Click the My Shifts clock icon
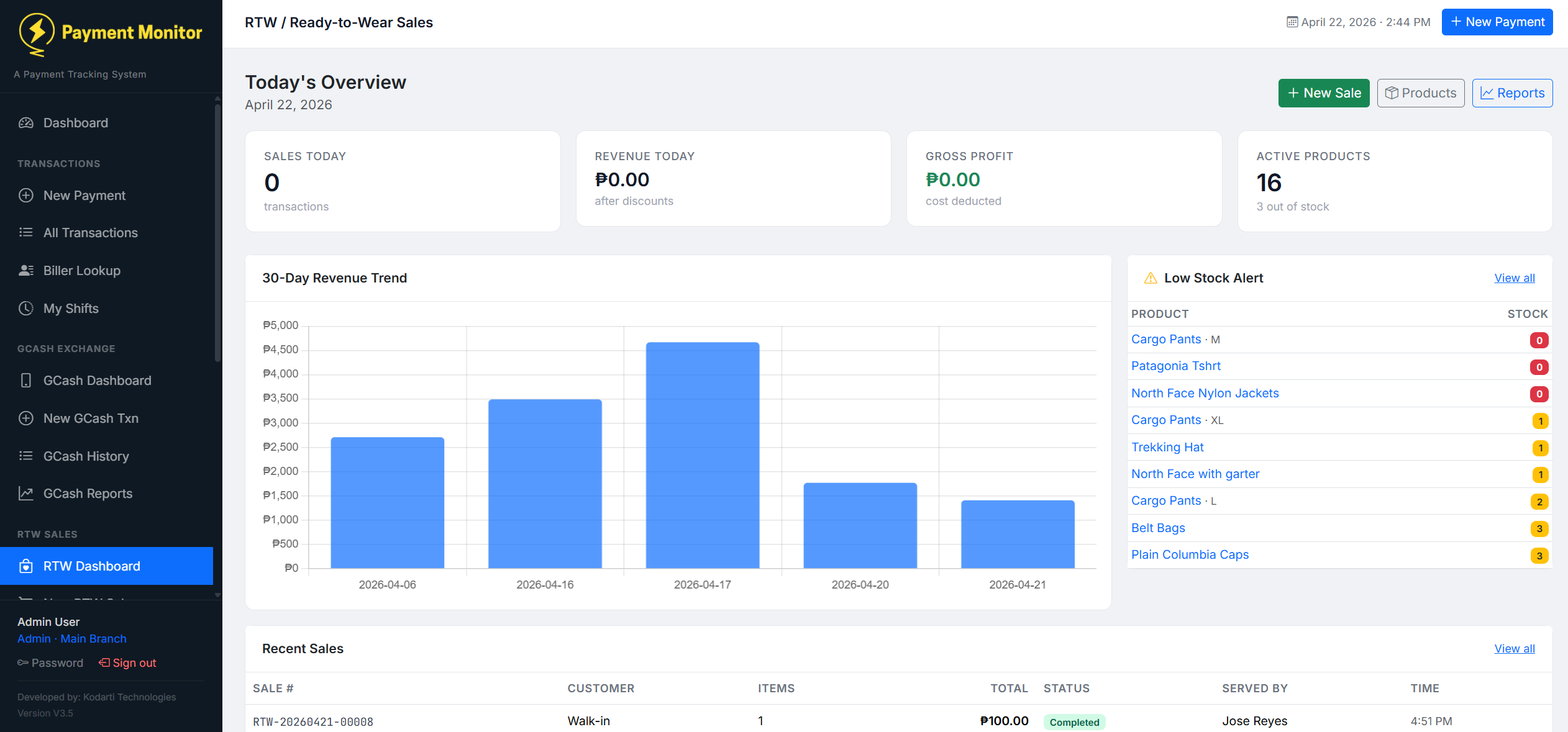Screen dimensions: 1568x732 pyautogui.click(x=25, y=308)
